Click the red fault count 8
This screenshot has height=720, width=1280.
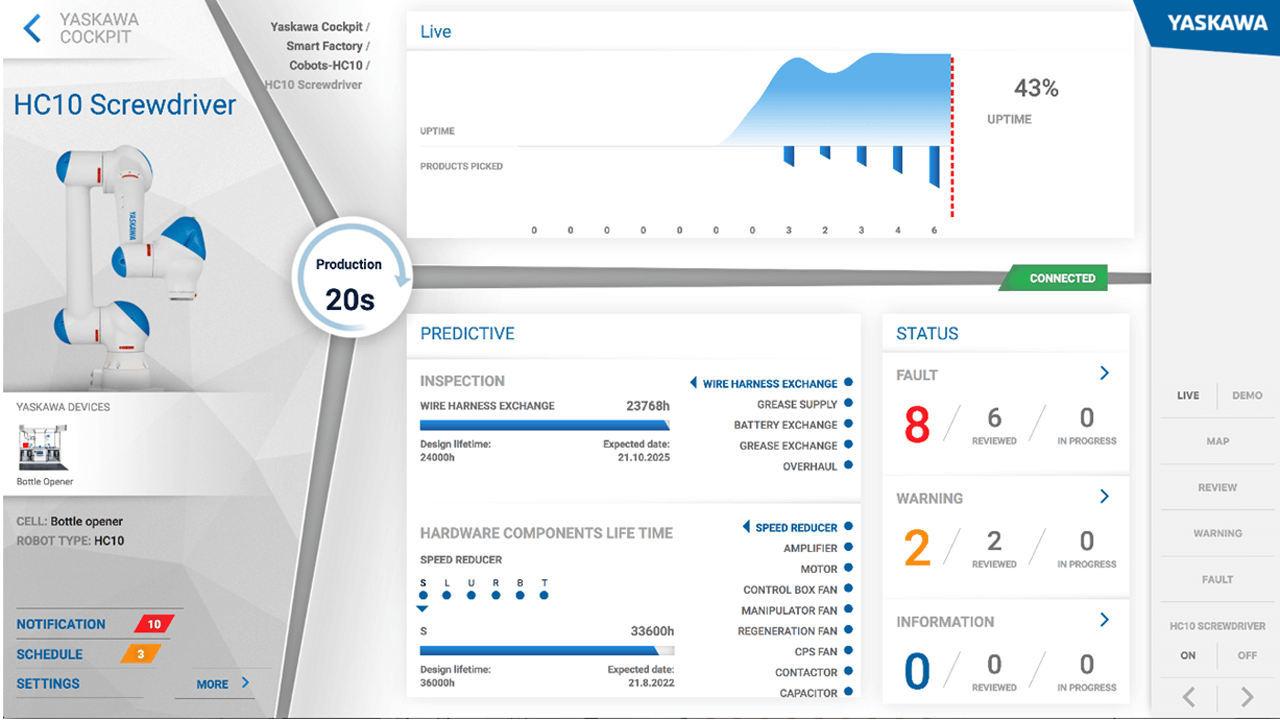click(x=917, y=425)
